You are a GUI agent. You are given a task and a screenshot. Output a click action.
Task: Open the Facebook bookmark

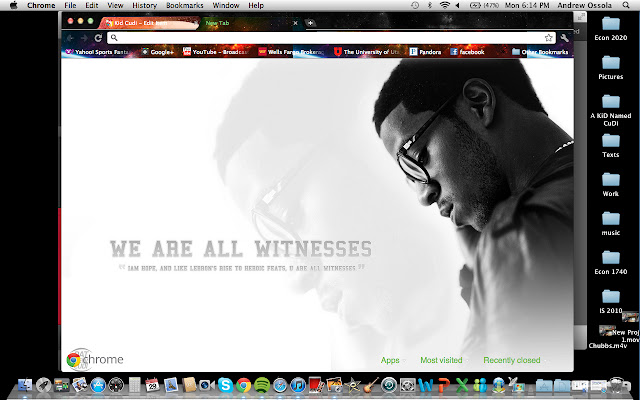point(467,52)
